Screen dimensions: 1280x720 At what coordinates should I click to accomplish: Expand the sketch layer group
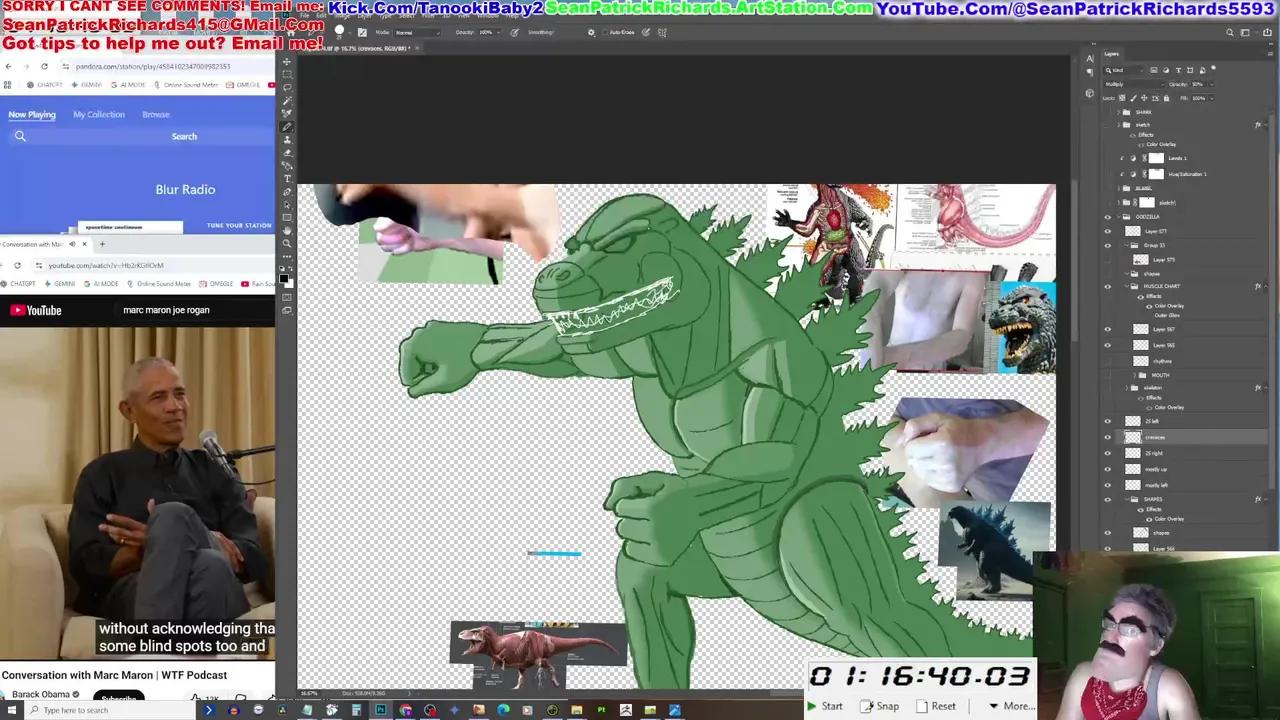point(1118,125)
